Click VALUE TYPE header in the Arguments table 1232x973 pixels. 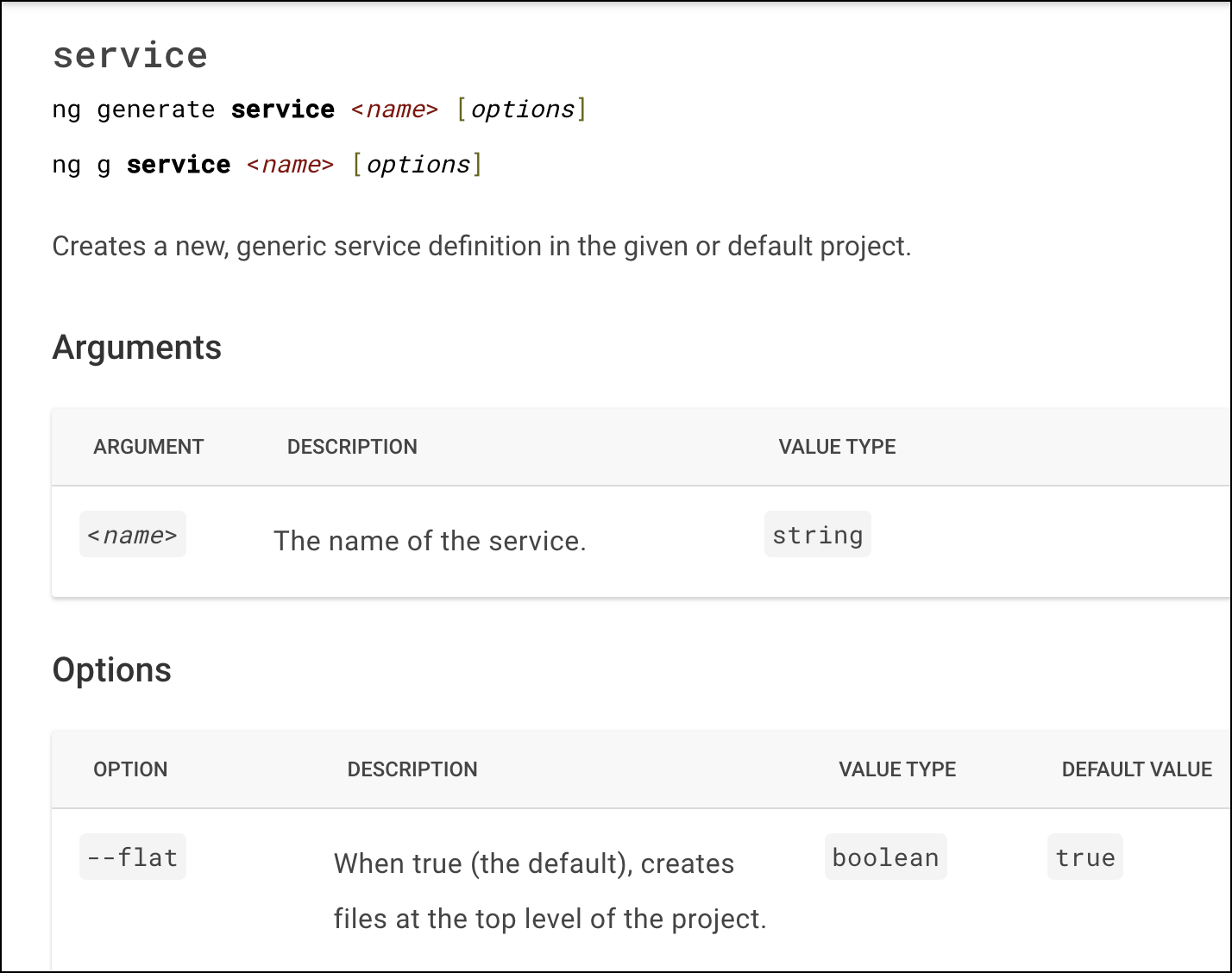tap(837, 447)
